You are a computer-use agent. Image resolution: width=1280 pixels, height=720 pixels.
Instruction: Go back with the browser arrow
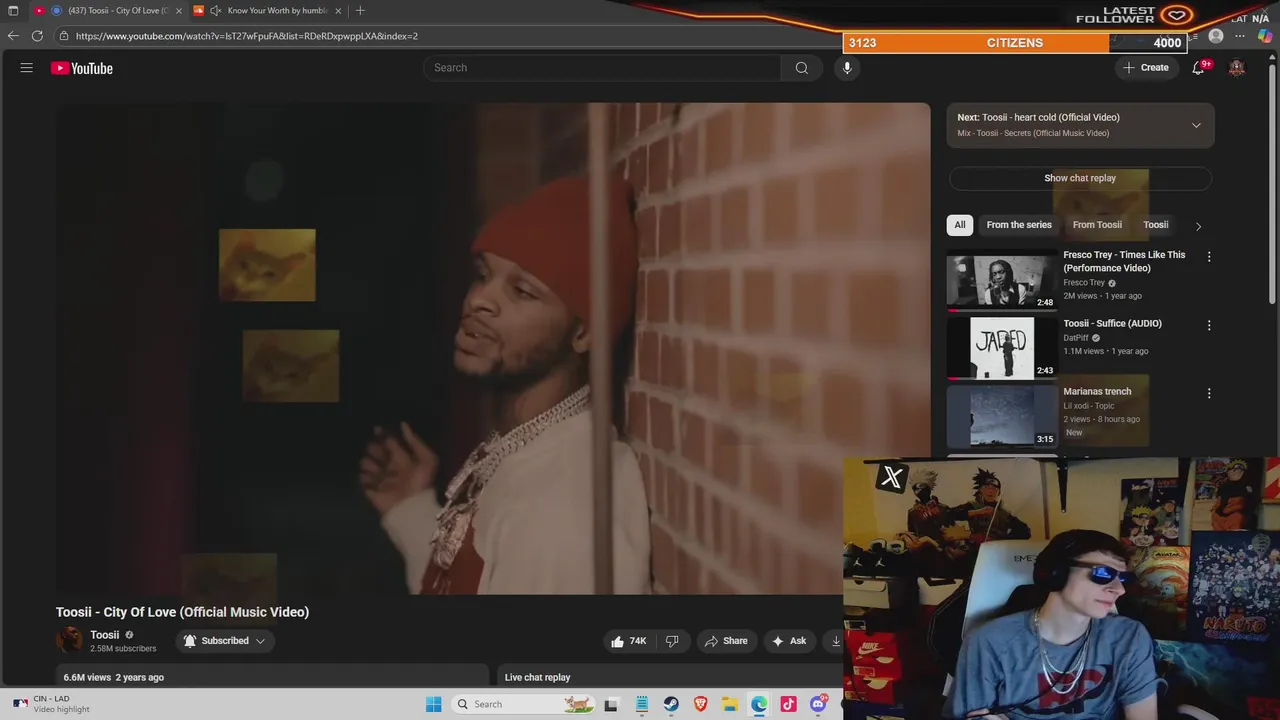[13, 36]
